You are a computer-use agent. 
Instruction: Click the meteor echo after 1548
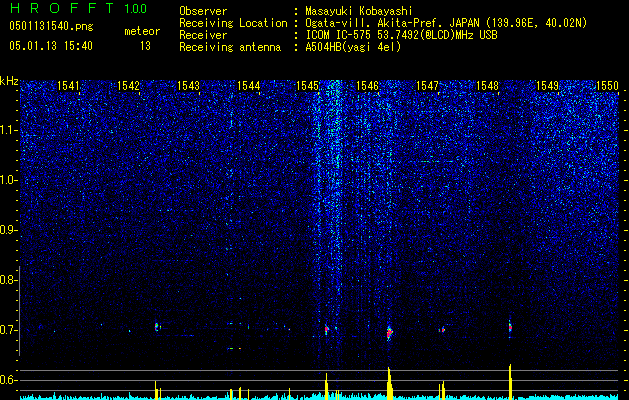[x=510, y=327]
